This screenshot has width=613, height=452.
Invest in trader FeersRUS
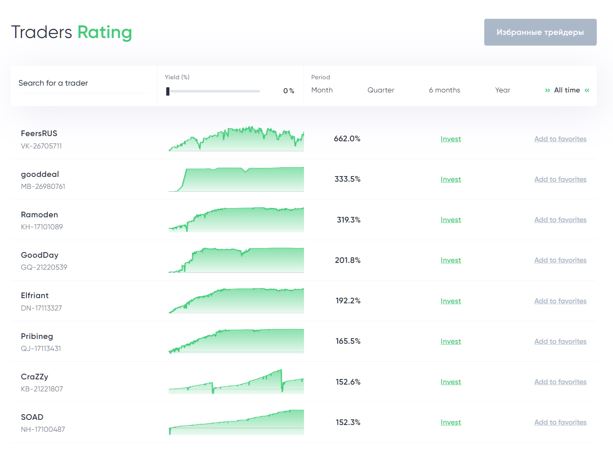450,139
